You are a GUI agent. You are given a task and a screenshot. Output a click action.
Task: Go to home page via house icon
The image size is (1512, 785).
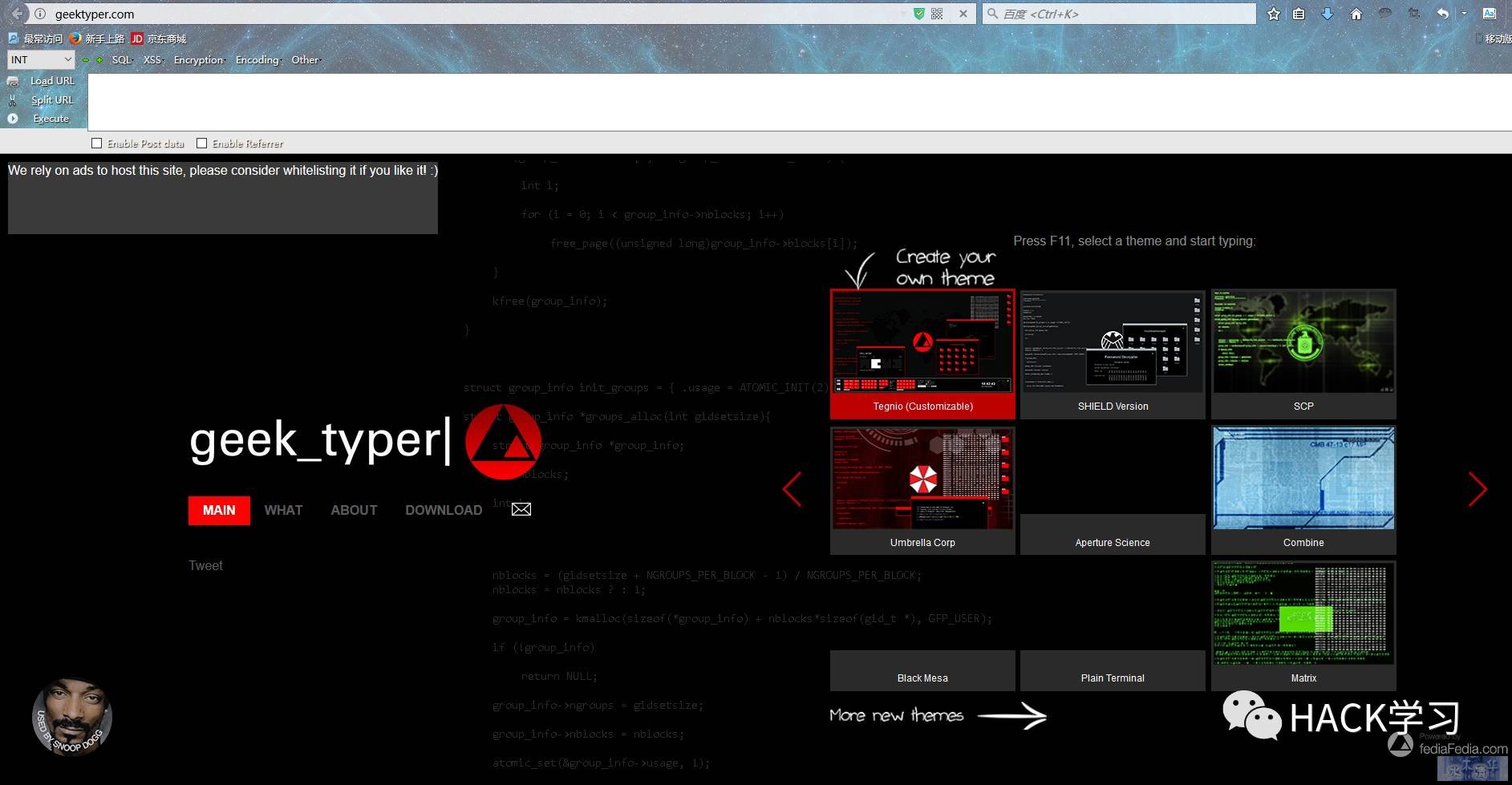tap(1356, 14)
